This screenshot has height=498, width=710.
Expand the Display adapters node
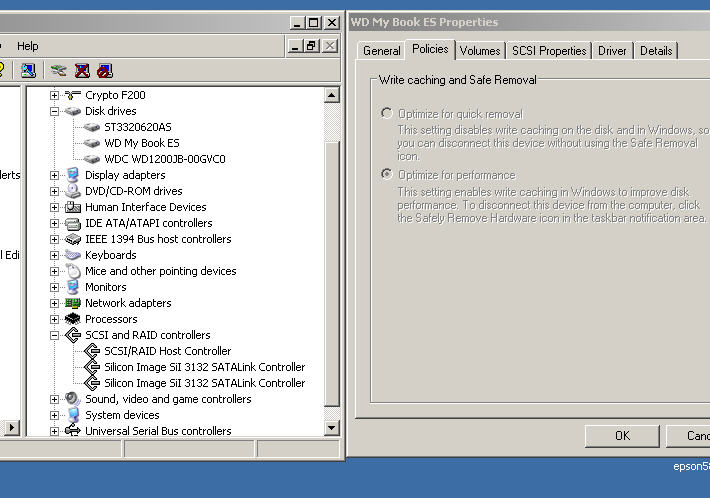(54, 175)
